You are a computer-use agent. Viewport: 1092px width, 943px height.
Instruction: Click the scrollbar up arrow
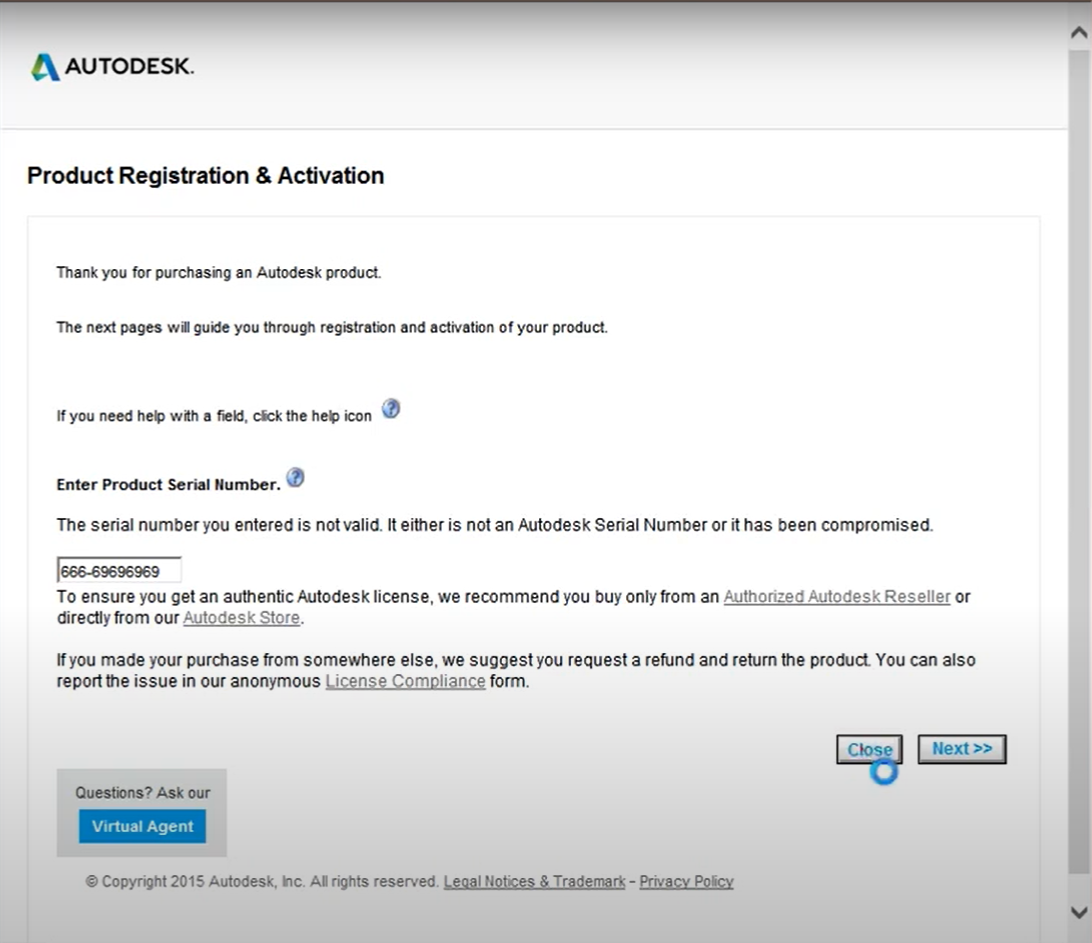pos(1079,32)
